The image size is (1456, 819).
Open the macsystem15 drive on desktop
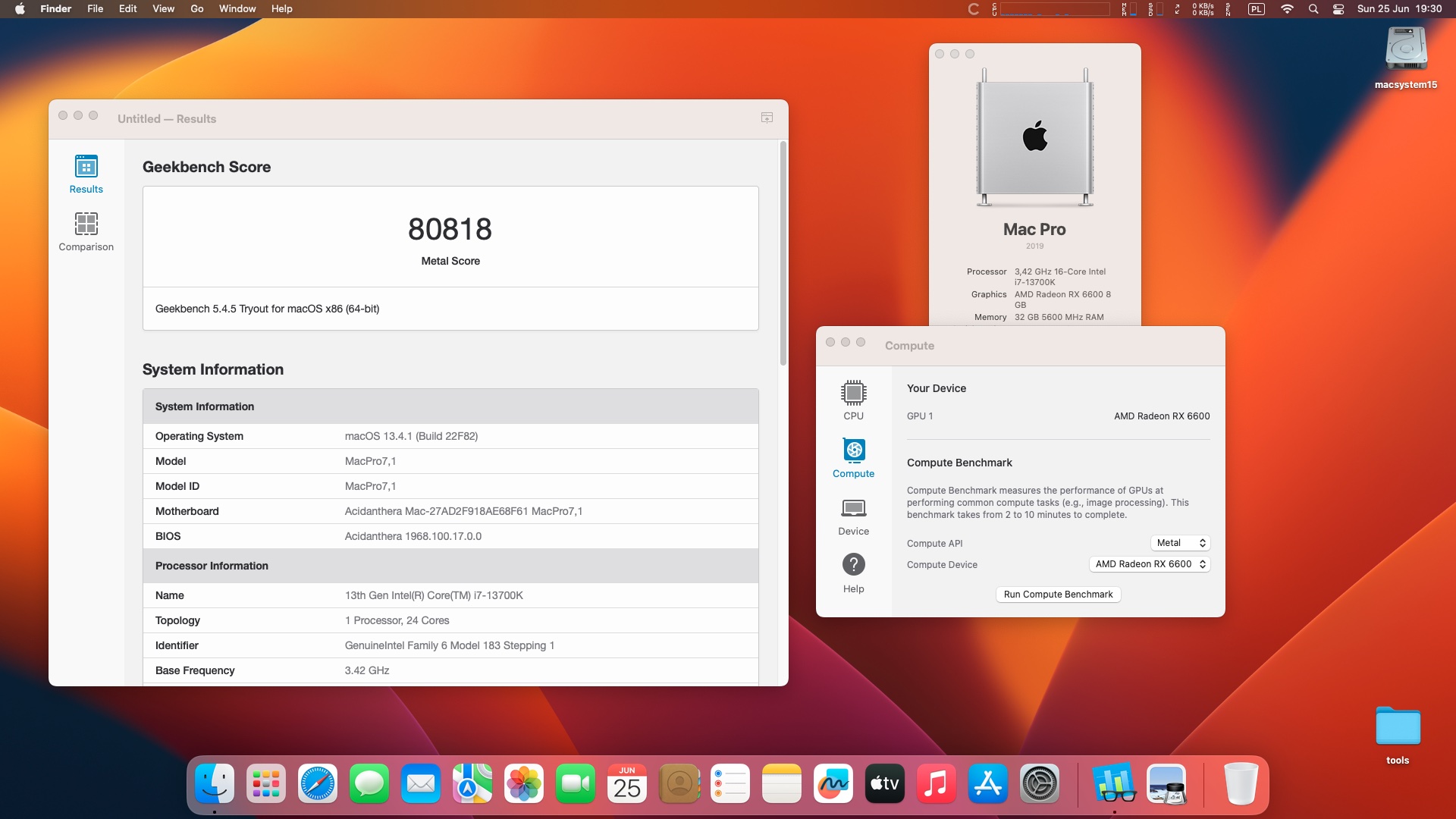(1406, 58)
